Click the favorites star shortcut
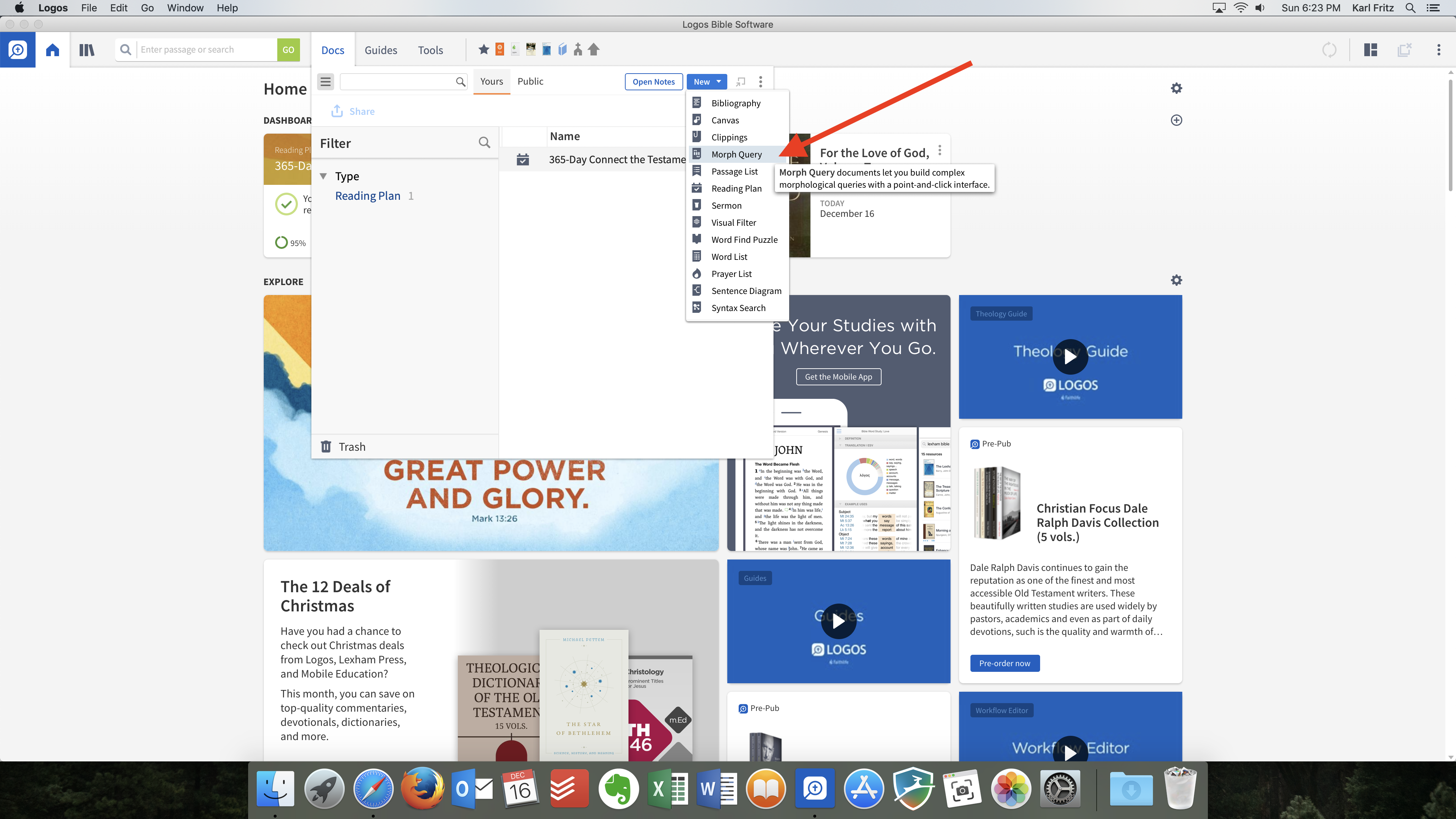 click(484, 50)
